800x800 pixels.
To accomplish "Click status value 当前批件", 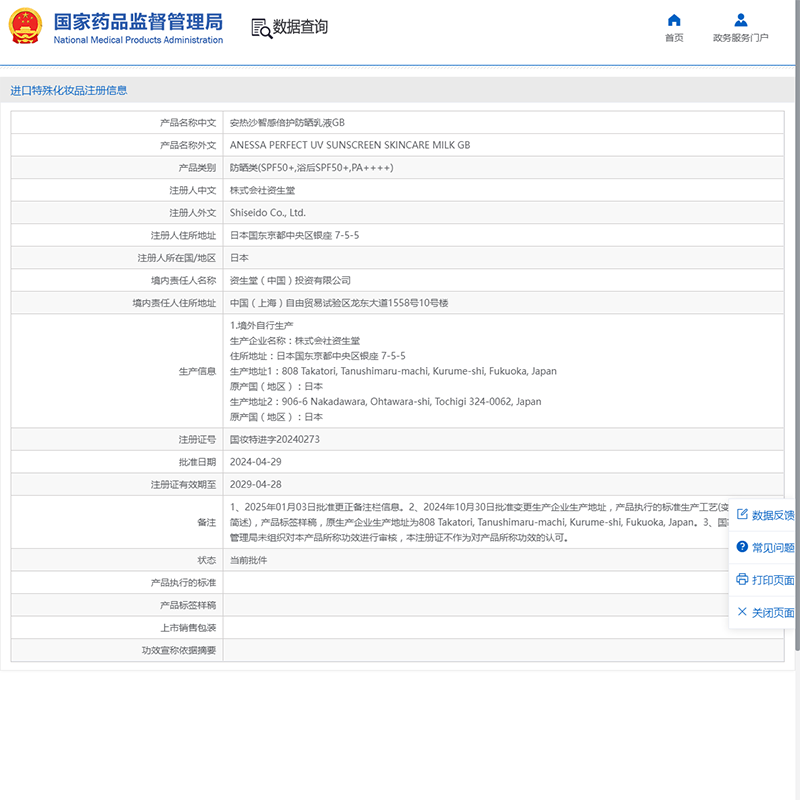I will pos(248,560).
